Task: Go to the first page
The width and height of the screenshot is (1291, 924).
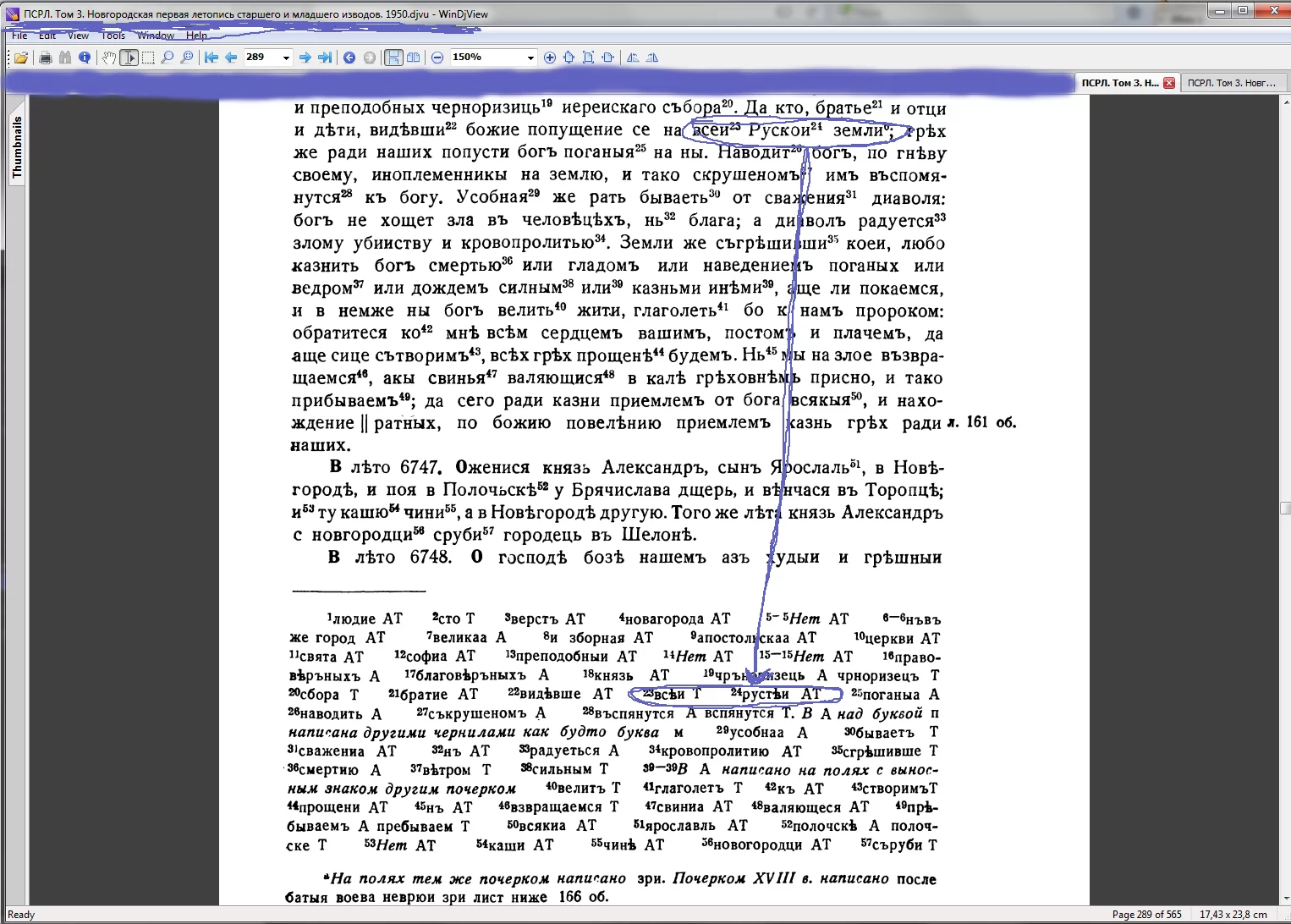Action: click(212, 58)
